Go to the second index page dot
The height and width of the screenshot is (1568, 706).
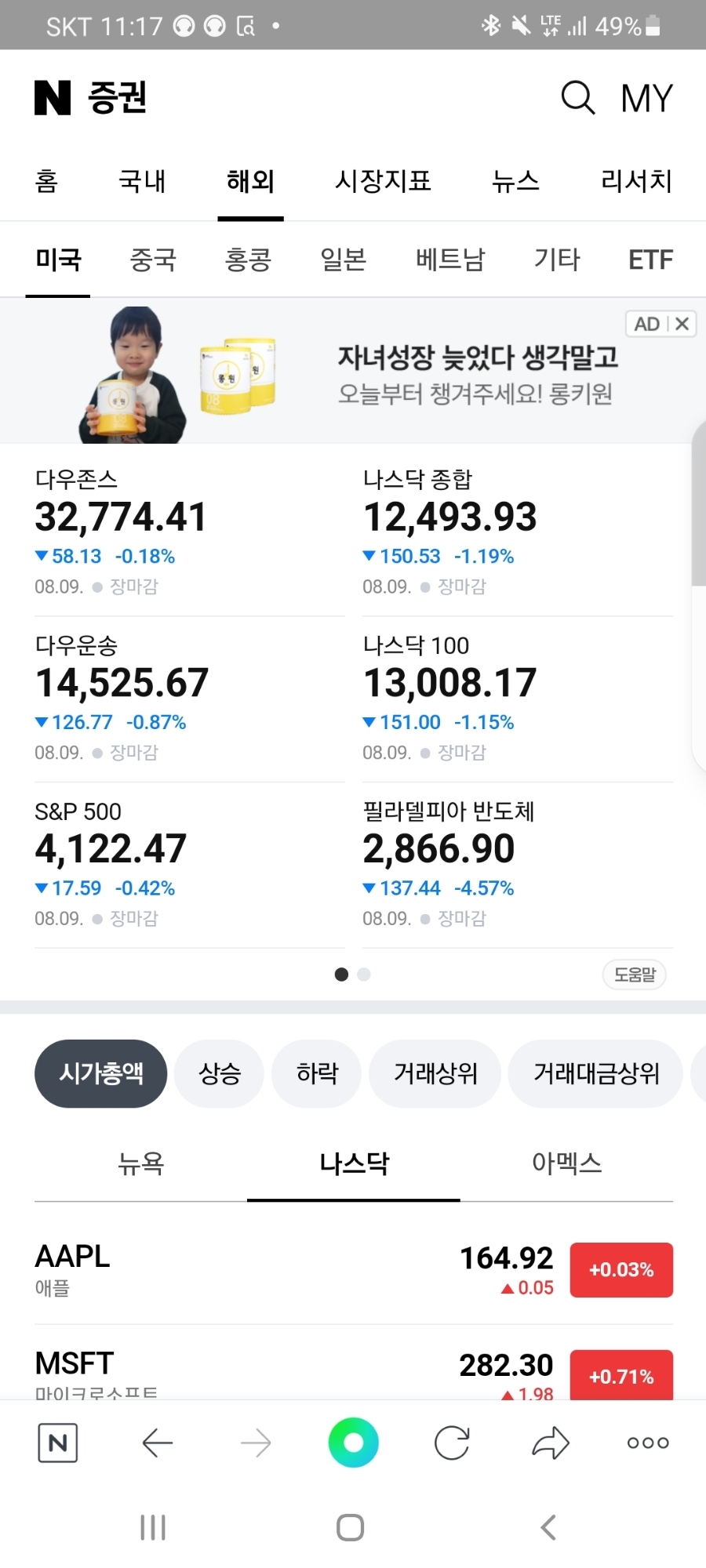click(x=363, y=975)
